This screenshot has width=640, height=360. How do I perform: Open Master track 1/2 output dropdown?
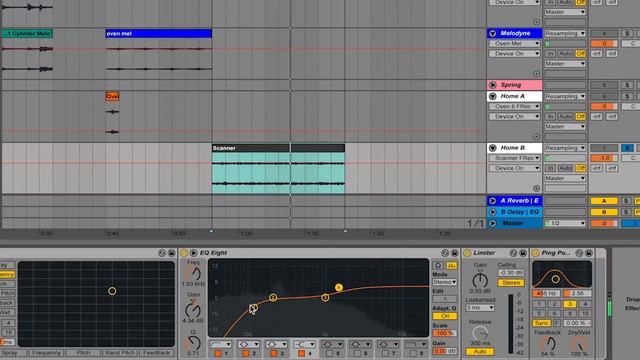pos(565,223)
